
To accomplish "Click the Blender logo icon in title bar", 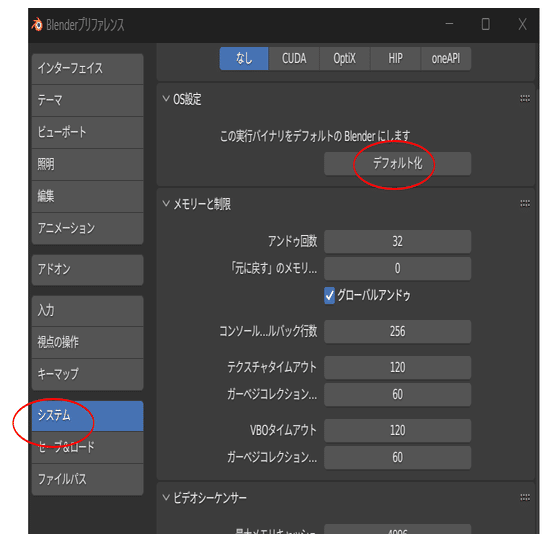I will point(37,25).
